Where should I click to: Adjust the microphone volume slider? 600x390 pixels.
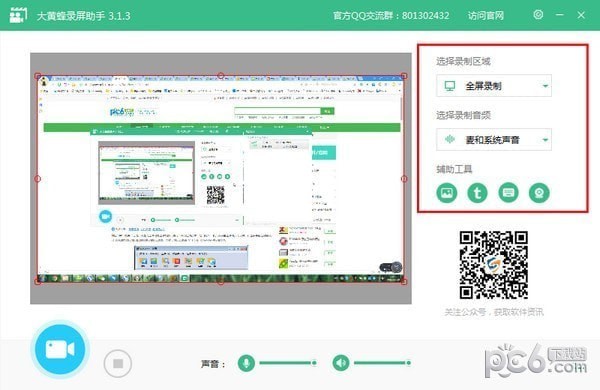point(288,362)
